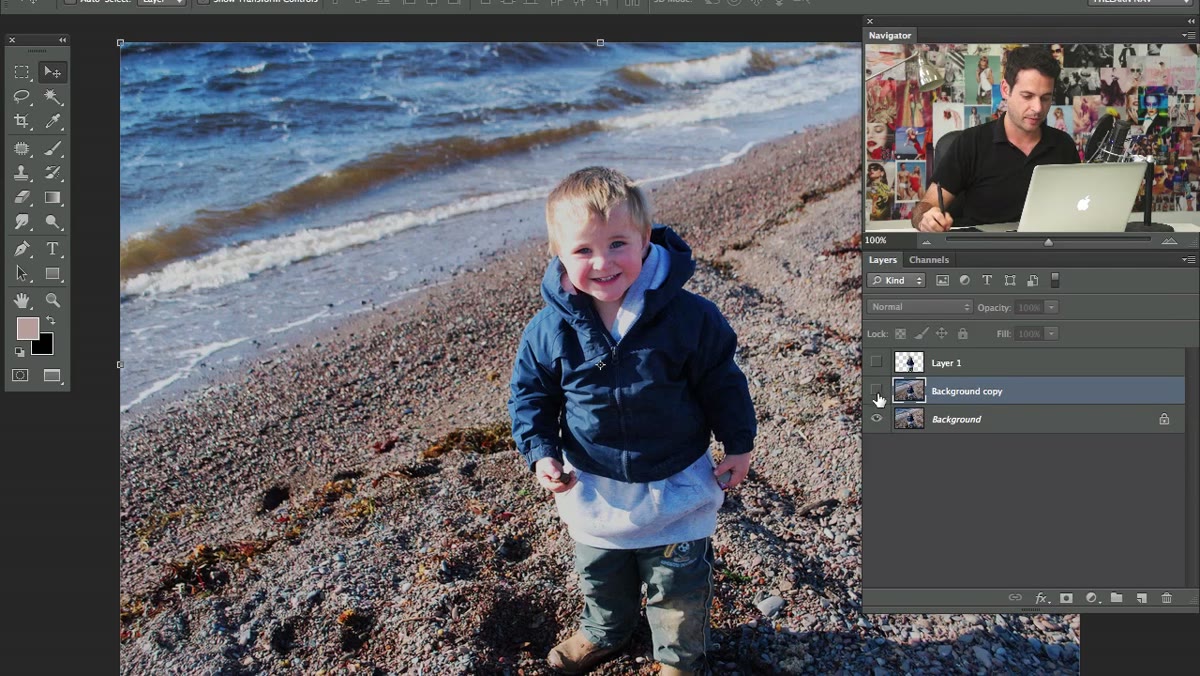1200x676 pixels.
Task: Toggle type layer filter
Action: pyautogui.click(x=987, y=281)
